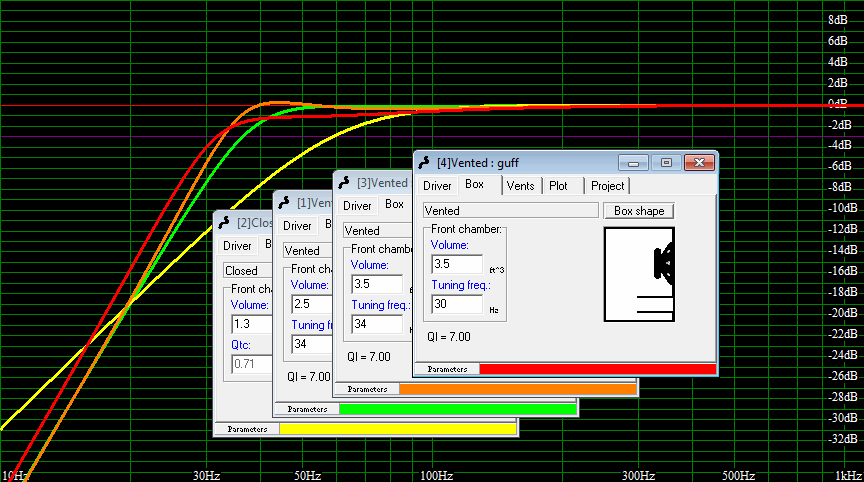
Task: Click the blue Volume: label in [4]Vented
Action: pos(450,245)
